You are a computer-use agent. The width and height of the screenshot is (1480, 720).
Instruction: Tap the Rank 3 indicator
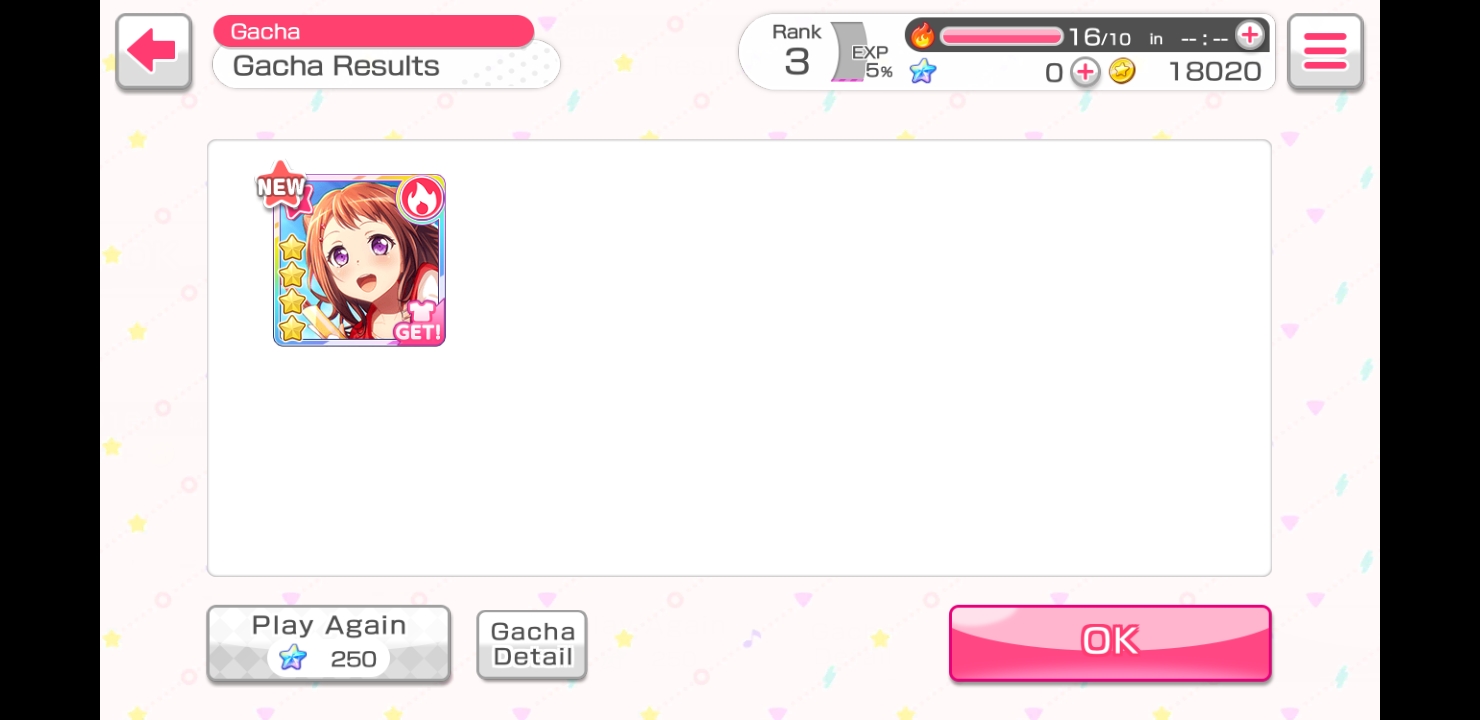[797, 51]
